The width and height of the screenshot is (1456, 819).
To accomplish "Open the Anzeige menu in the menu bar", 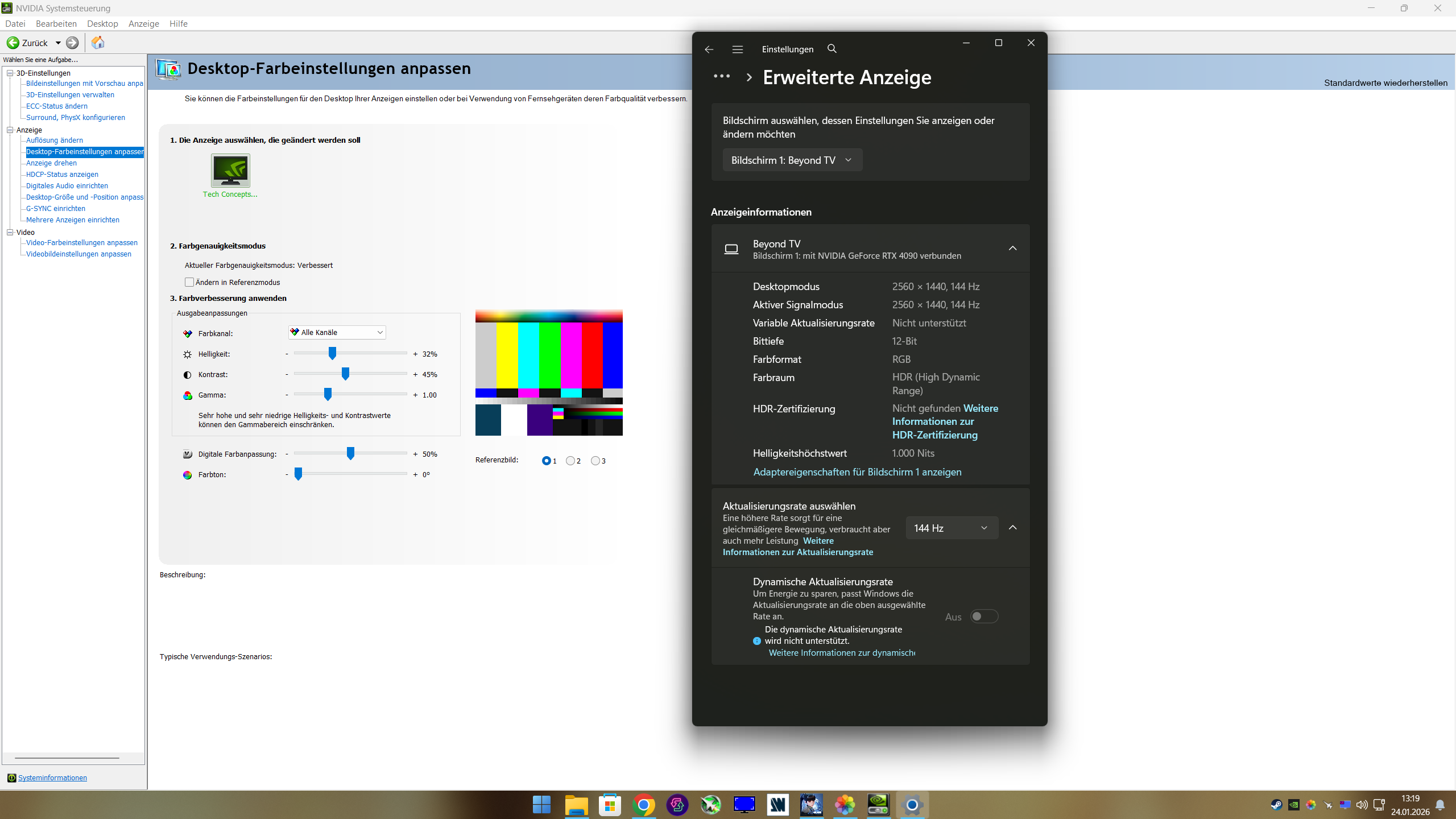I will pyautogui.click(x=143, y=23).
